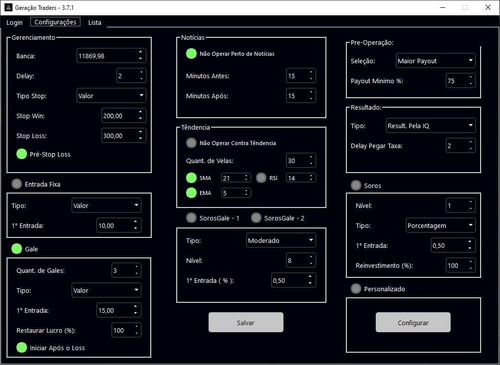Image resolution: width=500 pixels, height=365 pixels.
Task: Toggle Iniciar Após o Loss
Action: click(x=22, y=347)
